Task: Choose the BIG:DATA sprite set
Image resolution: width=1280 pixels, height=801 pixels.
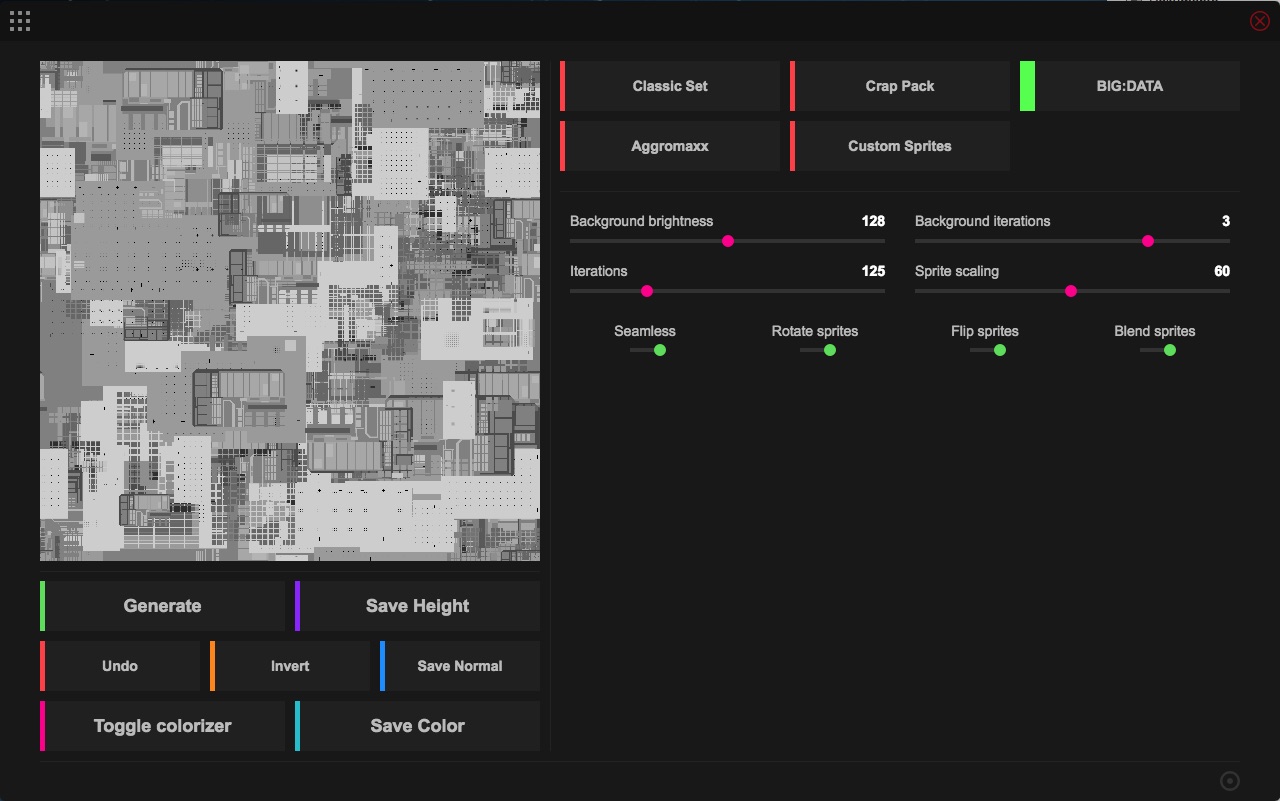Action: 1130,86
